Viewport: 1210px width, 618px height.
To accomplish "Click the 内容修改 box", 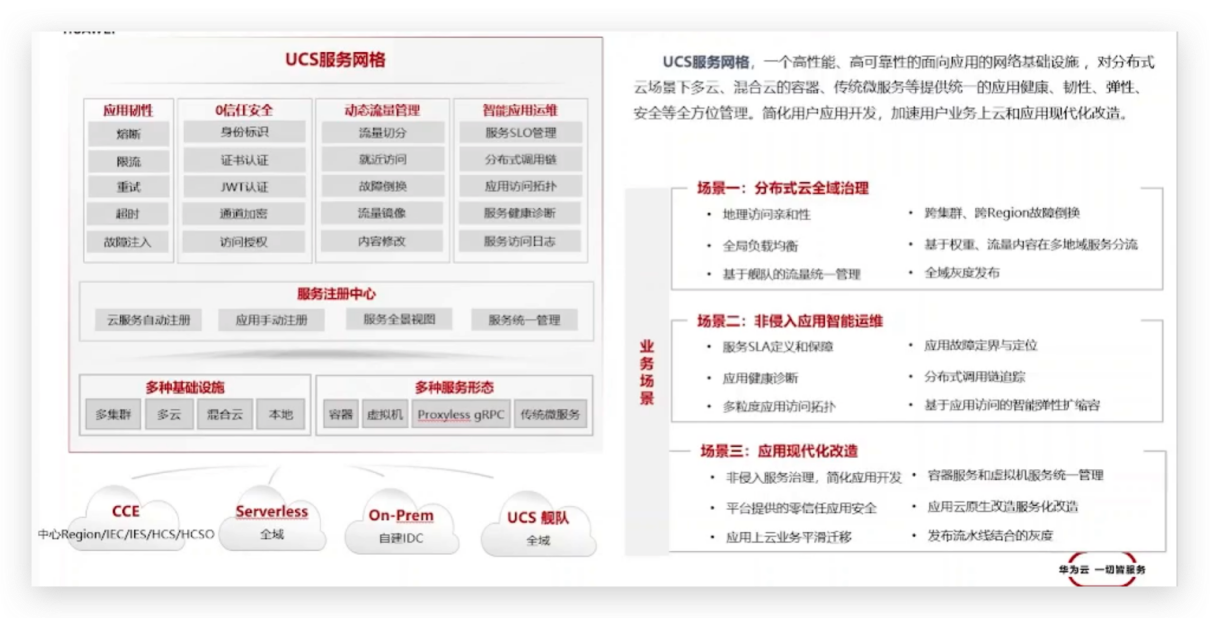I will pyautogui.click(x=382, y=241).
